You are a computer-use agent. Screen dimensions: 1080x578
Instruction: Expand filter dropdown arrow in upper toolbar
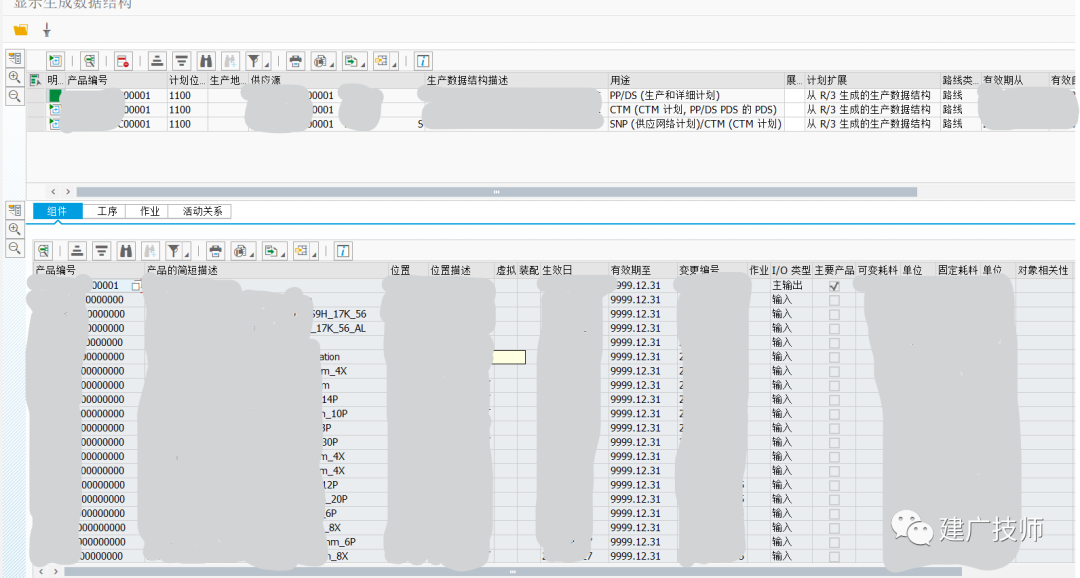(x=267, y=64)
